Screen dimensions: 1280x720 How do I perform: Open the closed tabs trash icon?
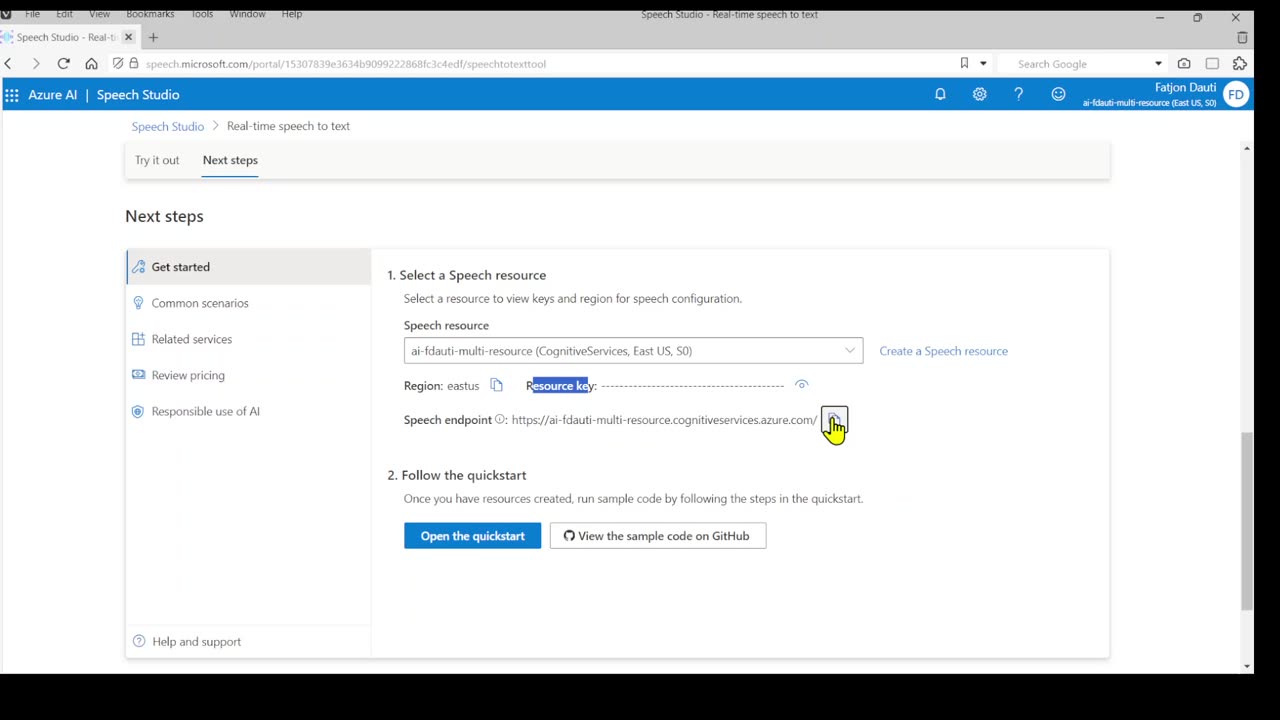[1242, 37]
